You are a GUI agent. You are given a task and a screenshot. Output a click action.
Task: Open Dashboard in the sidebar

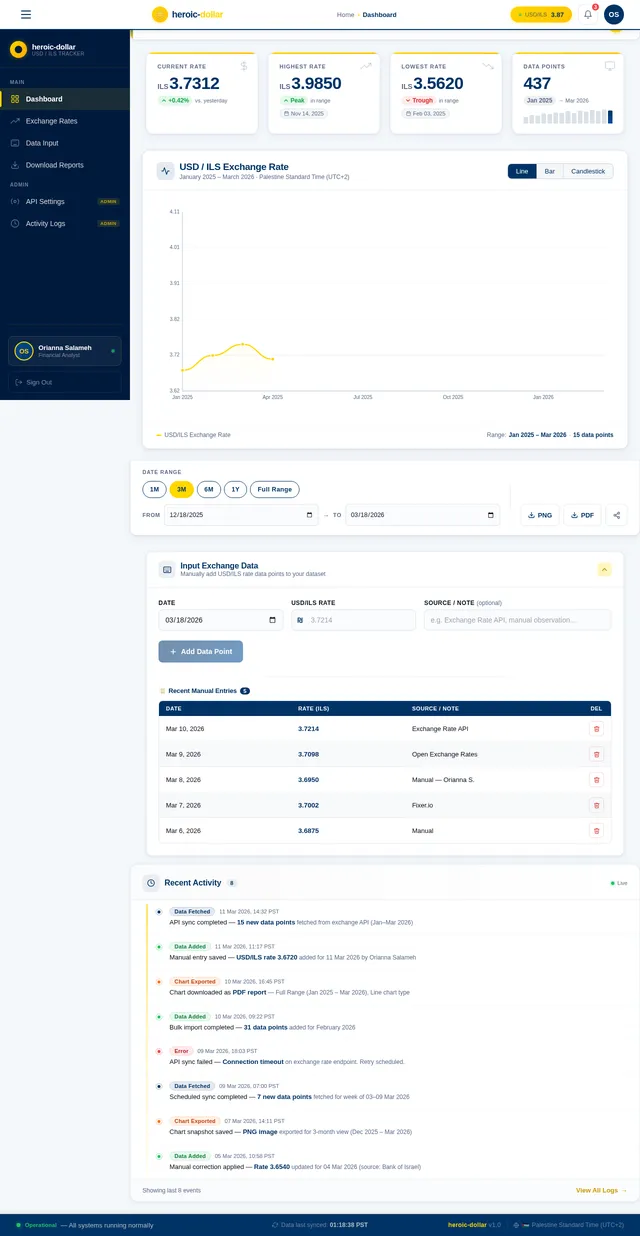tap(65, 99)
